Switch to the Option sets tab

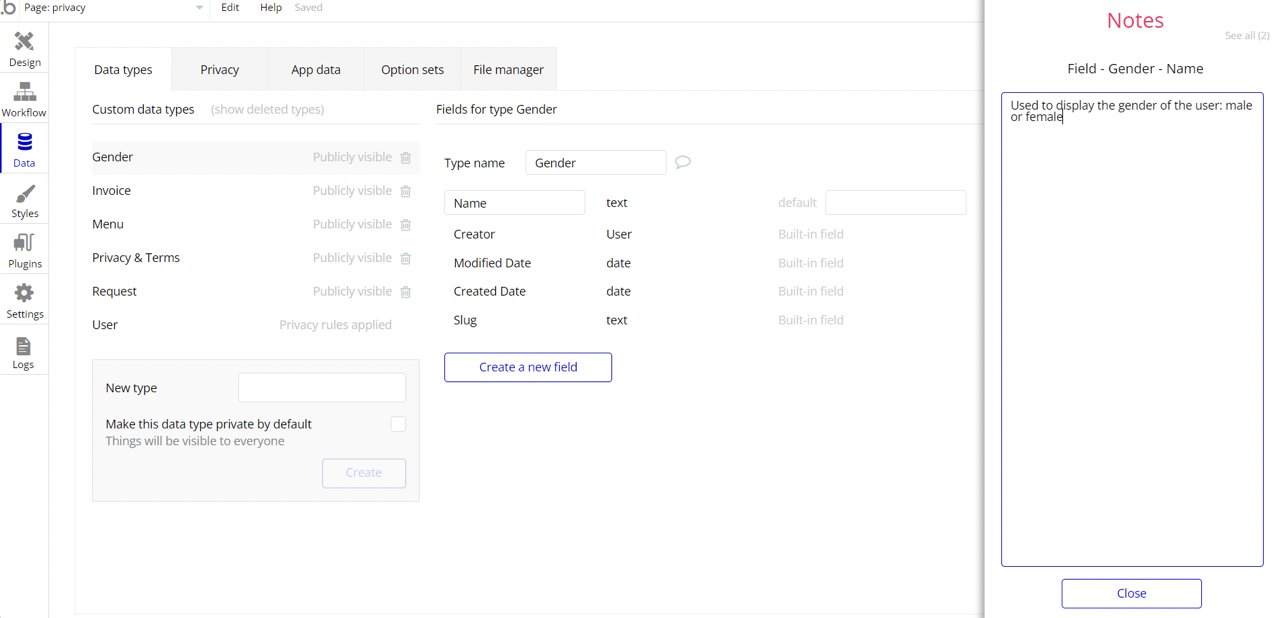click(x=412, y=70)
